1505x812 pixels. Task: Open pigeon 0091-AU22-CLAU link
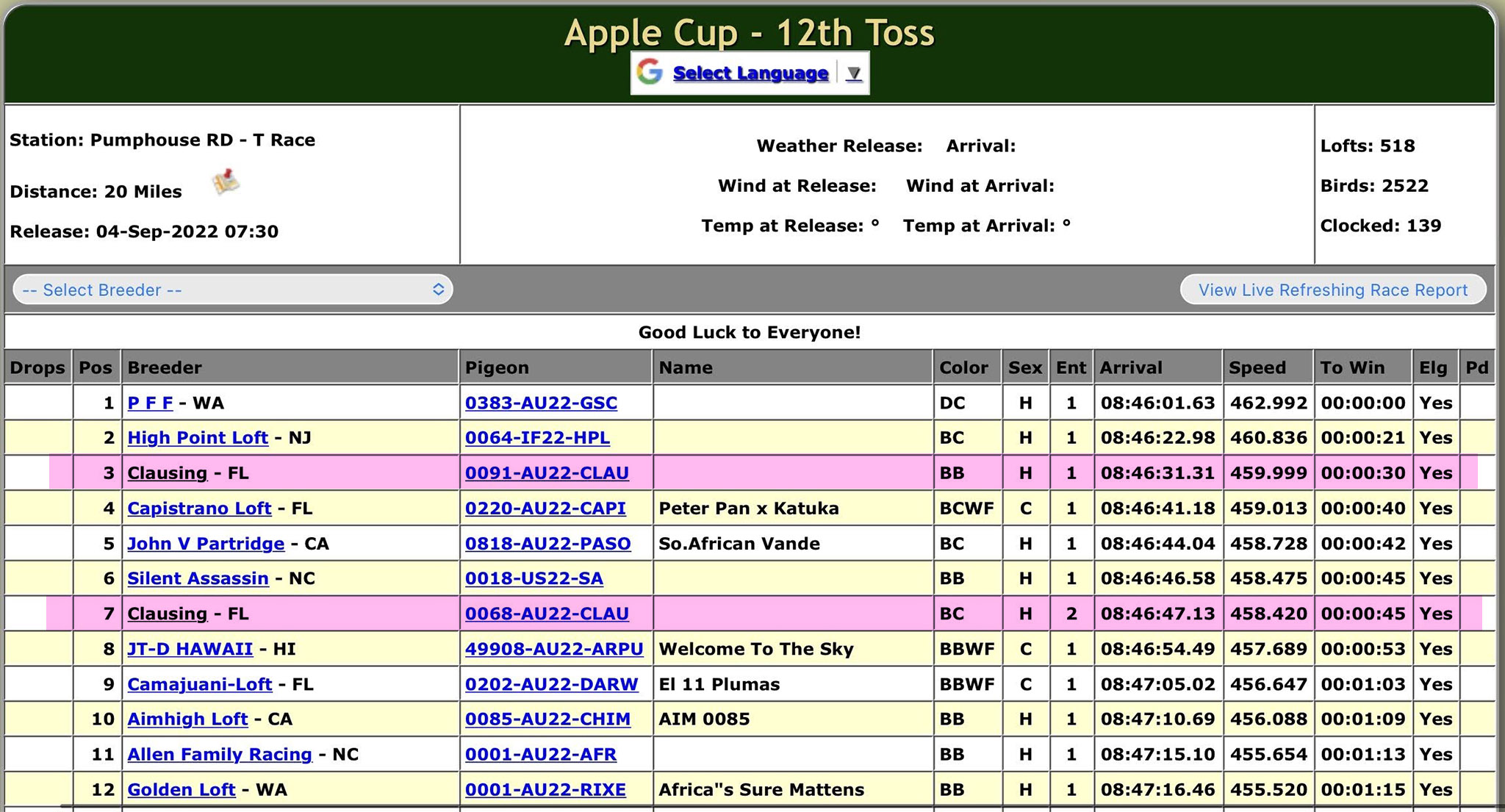click(547, 473)
